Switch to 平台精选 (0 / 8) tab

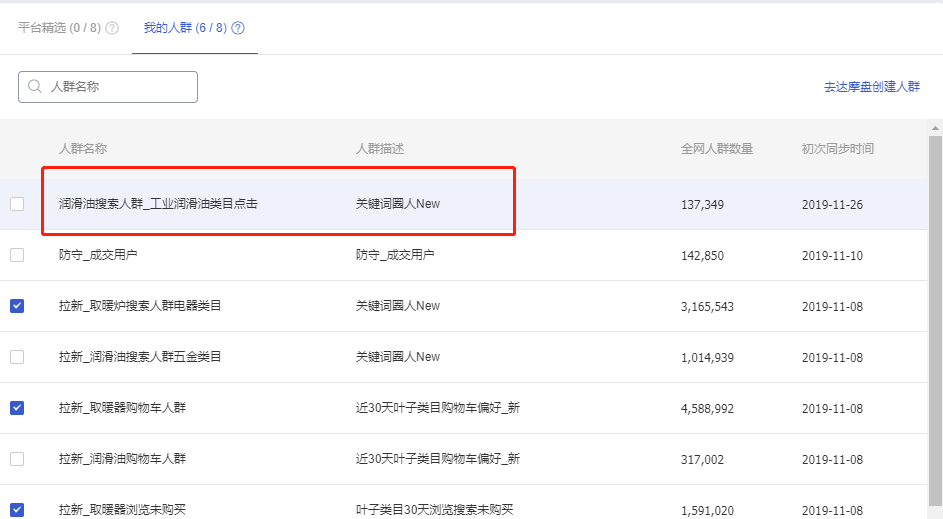pyautogui.click(x=60, y=28)
